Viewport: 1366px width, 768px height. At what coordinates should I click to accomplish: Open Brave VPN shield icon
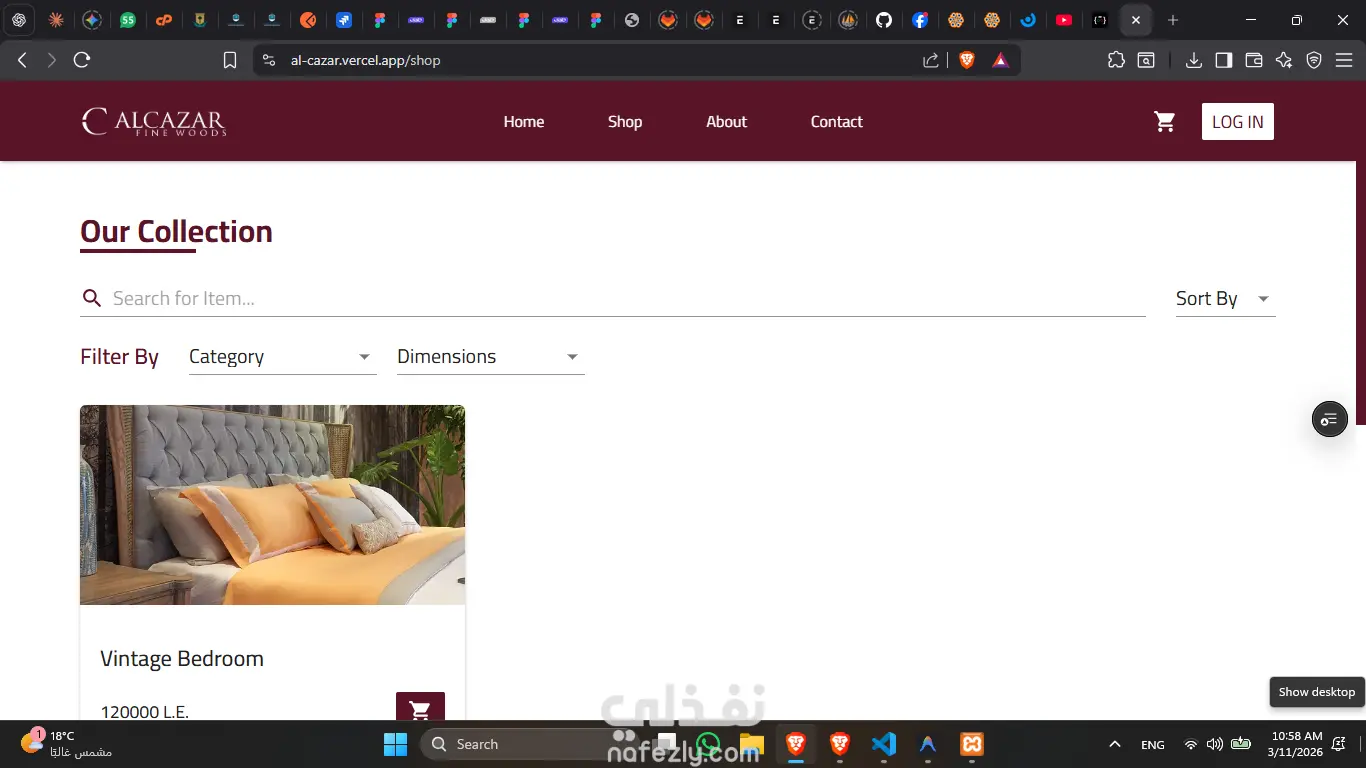click(x=1314, y=60)
